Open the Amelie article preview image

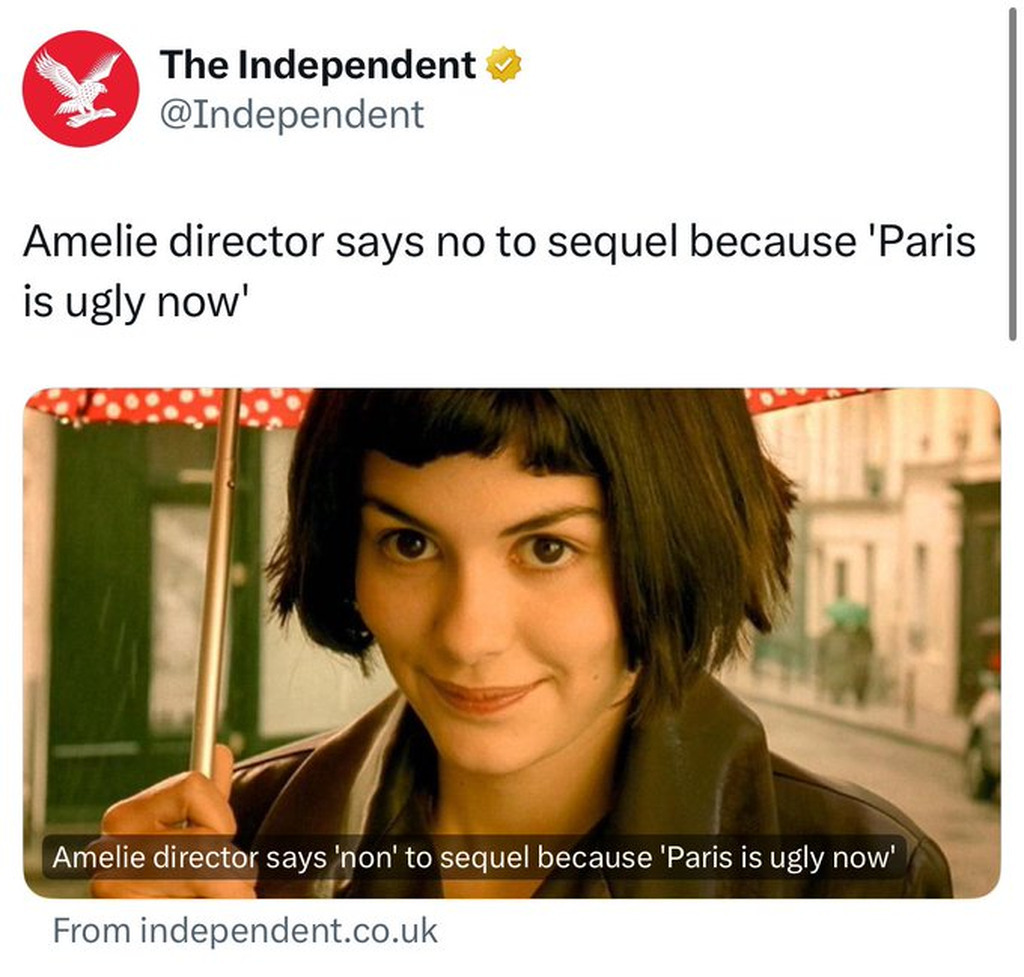(512, 643)
